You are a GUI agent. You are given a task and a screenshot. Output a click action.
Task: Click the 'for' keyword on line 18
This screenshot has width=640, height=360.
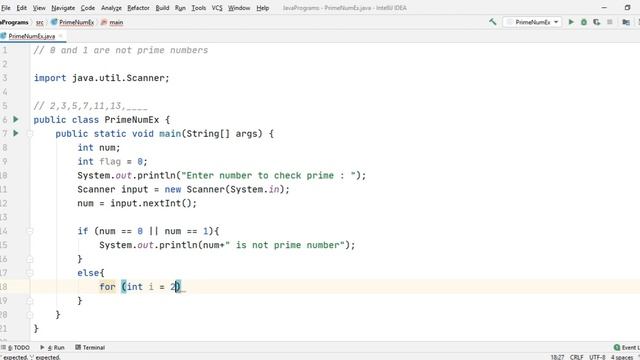tap(107, 287)
